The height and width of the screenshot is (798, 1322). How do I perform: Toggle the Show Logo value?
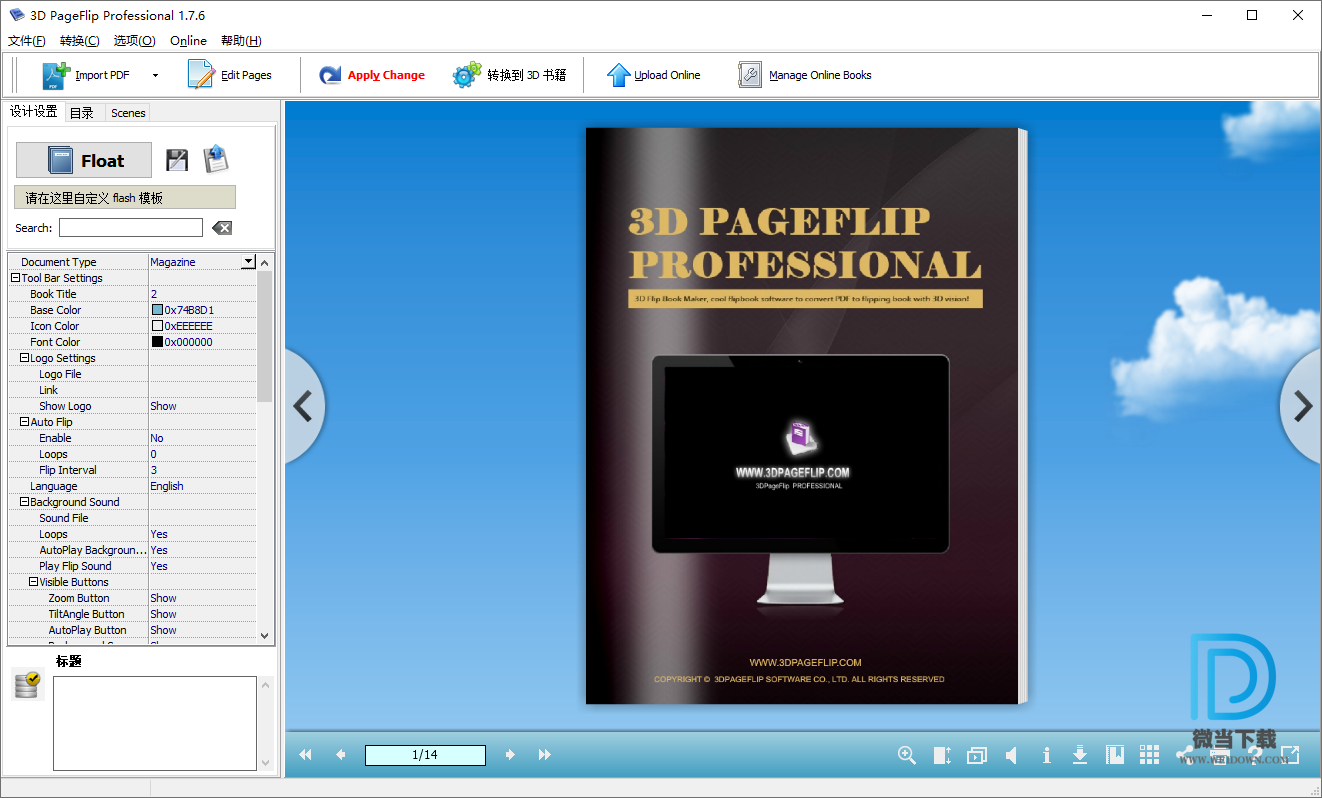[x=202, y=406]
